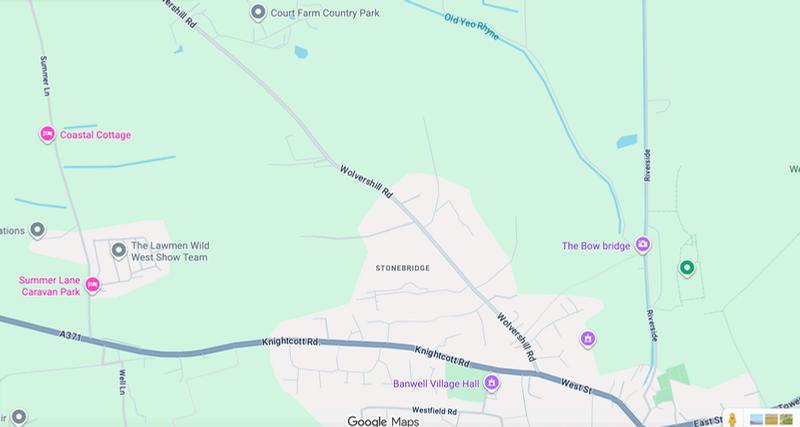Click the Coastal Cottage text label

coord(95,135)
